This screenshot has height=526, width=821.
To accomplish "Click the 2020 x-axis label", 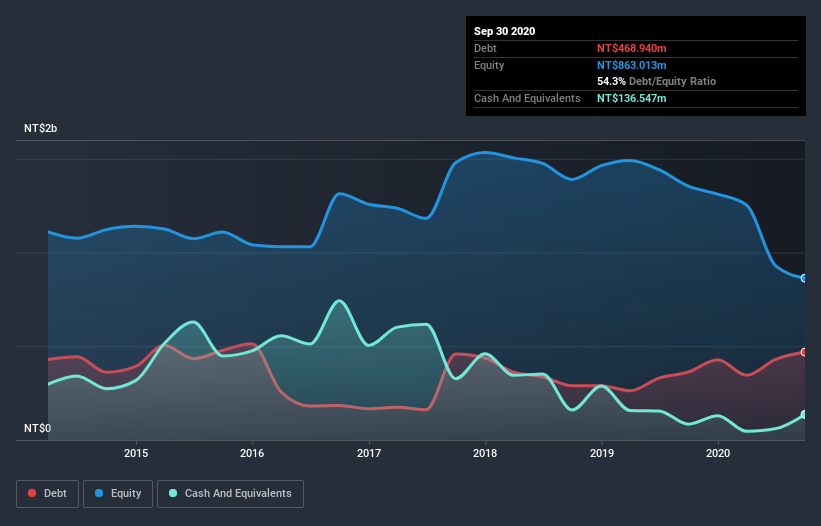I will tap(718, 453).
